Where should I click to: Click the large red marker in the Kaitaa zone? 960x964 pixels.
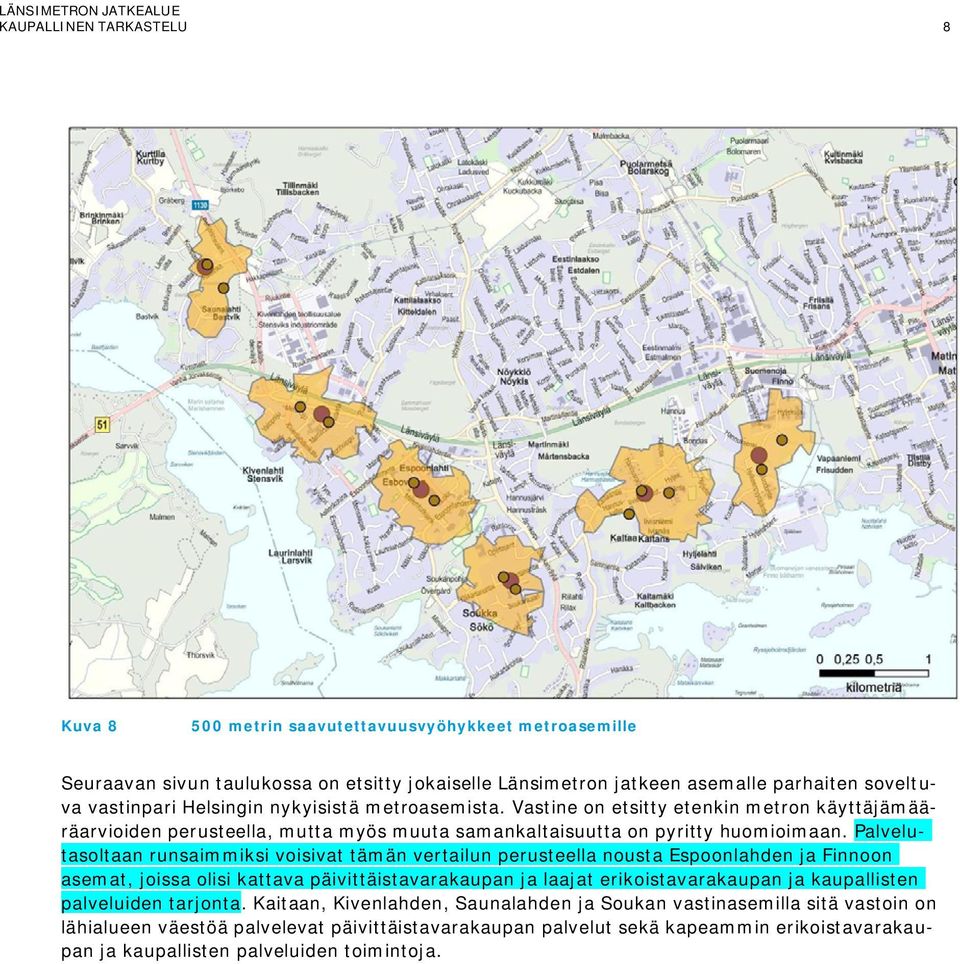point(644,492)
